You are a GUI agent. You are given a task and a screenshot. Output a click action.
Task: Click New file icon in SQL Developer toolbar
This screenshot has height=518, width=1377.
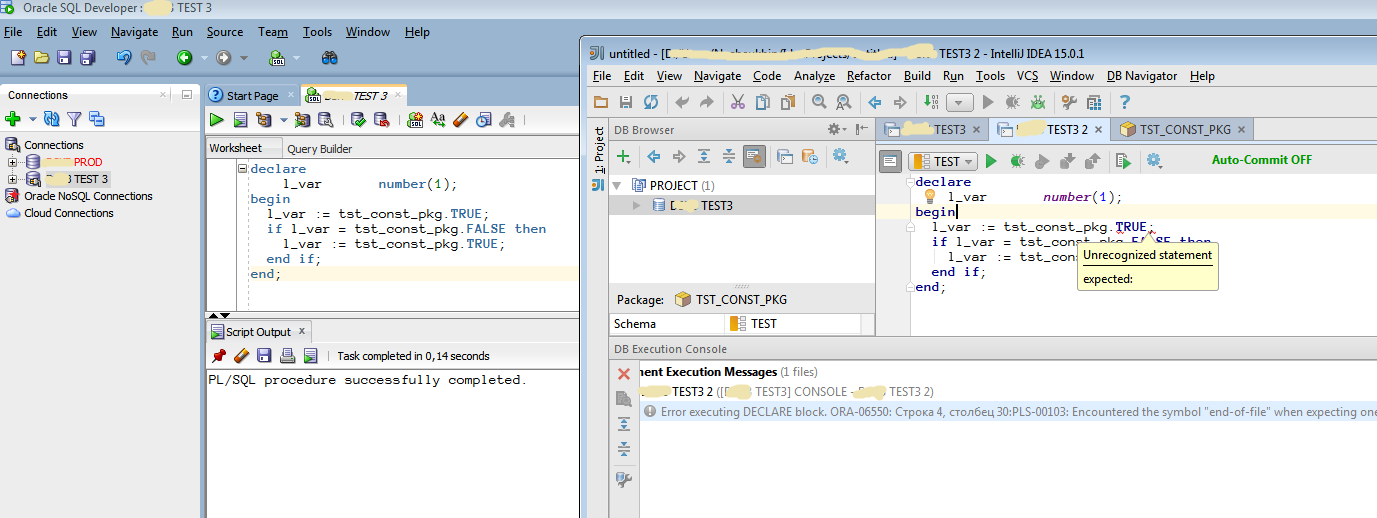point(17,58)
